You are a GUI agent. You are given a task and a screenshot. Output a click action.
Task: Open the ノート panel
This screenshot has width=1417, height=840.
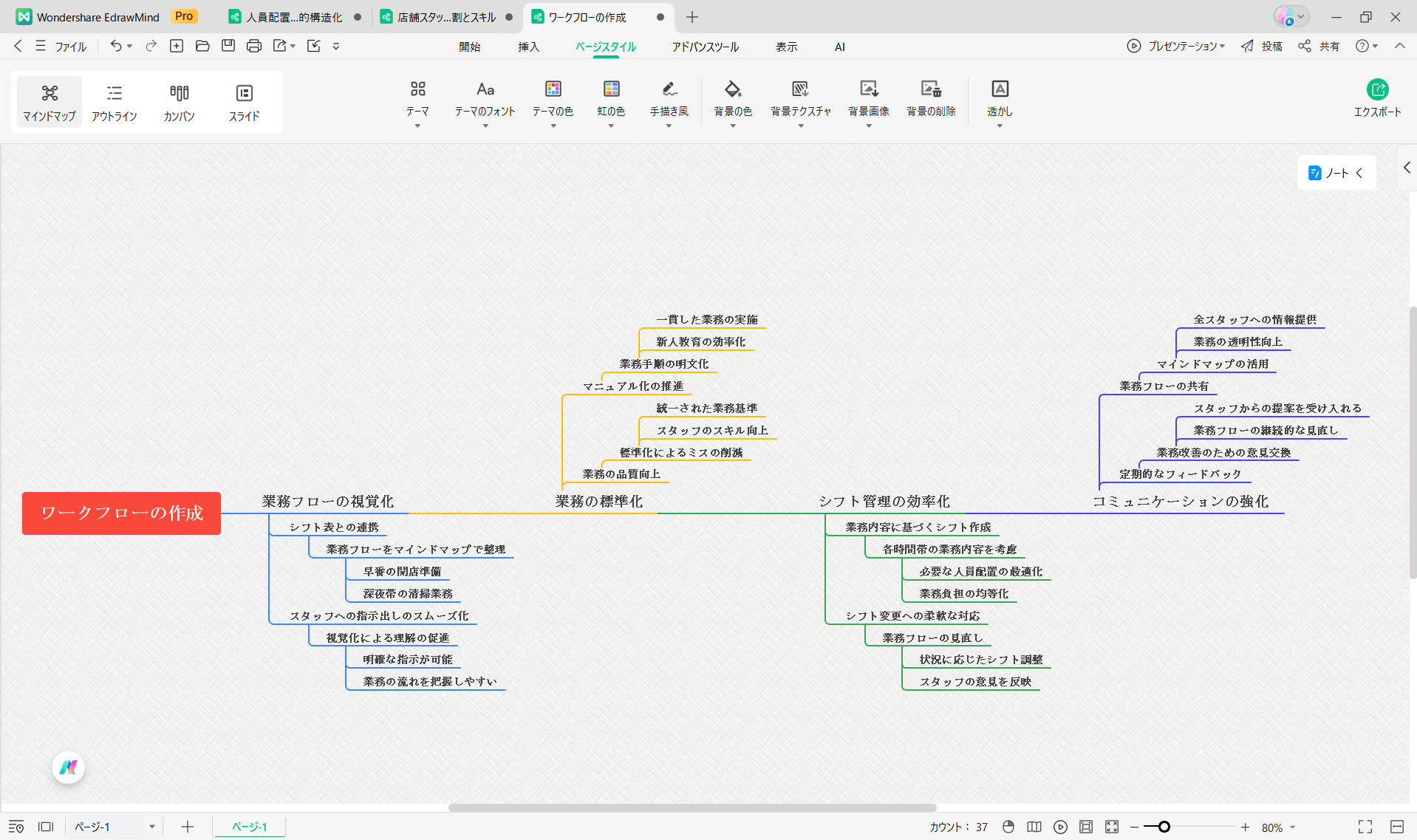tap(1334, 172)
